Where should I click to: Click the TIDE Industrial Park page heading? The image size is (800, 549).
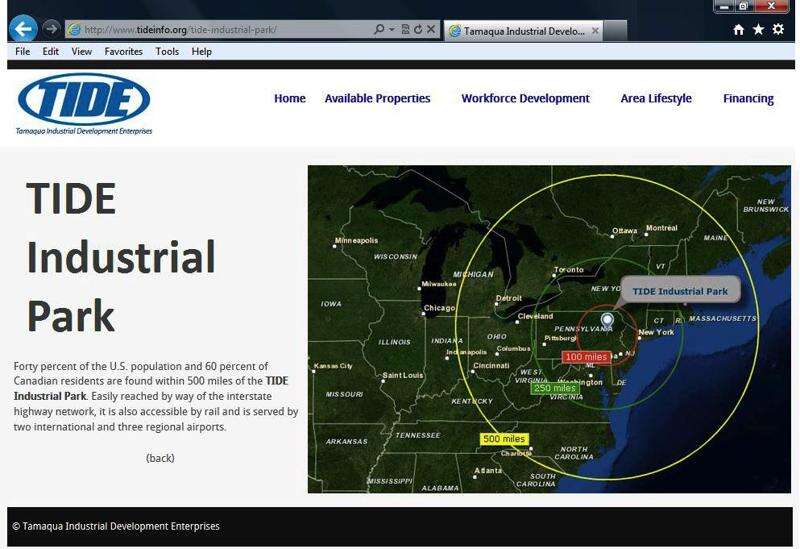click(121, 257)
